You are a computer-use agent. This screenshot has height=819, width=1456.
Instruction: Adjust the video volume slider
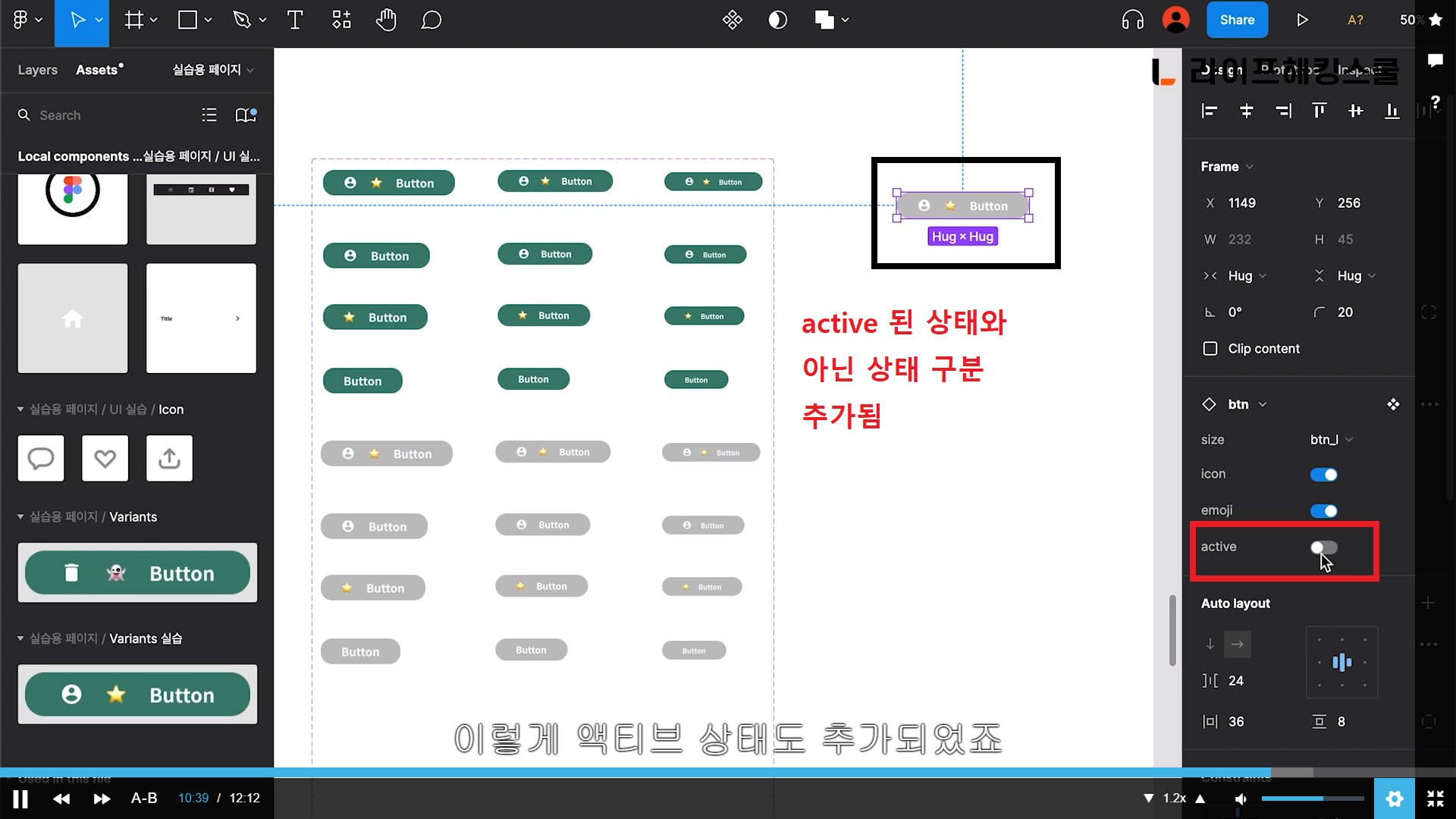tap(1312, 799)
